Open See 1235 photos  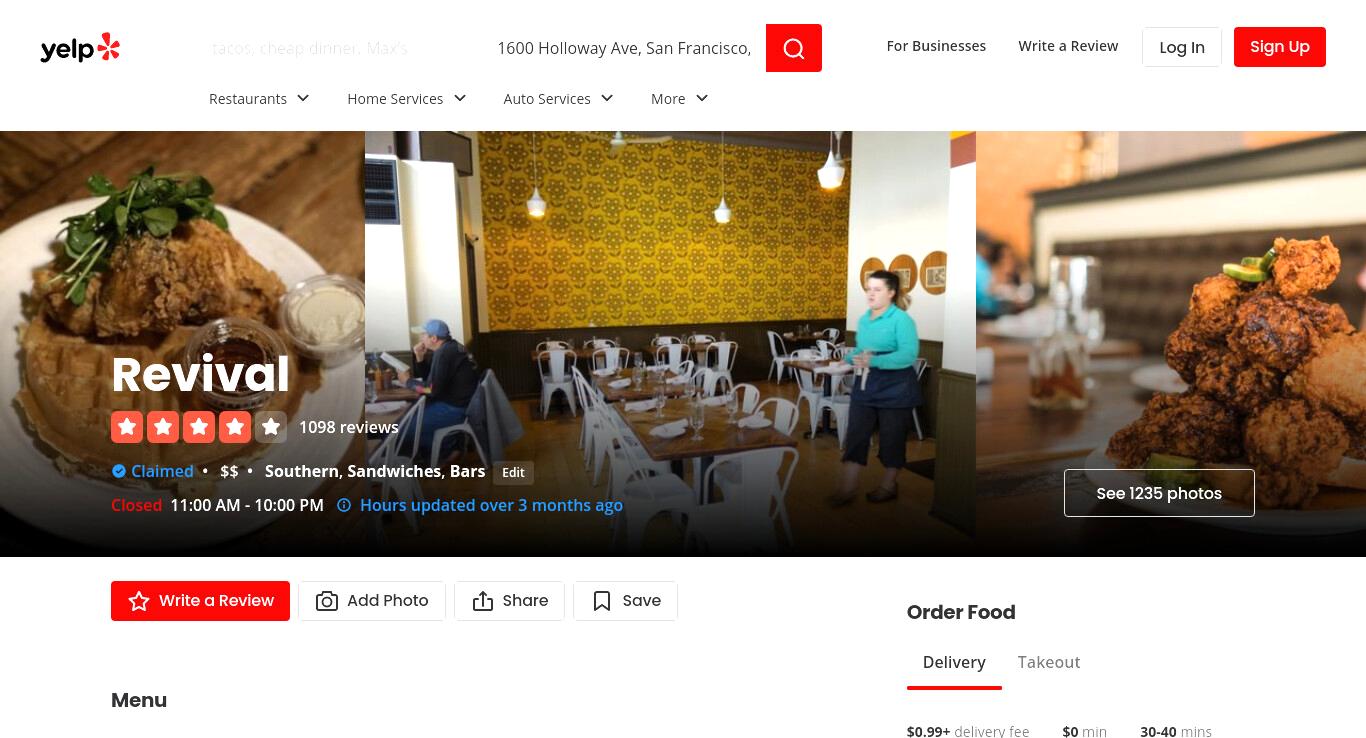(1159, 493)
